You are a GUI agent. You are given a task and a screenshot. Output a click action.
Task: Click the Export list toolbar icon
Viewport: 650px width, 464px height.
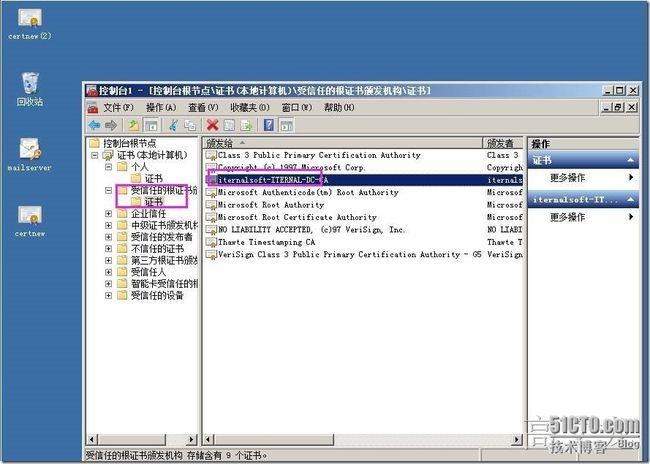tap(246, 125)
